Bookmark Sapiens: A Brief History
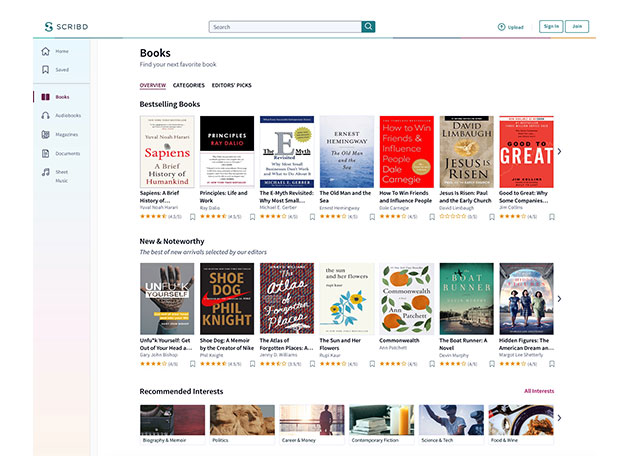Screen dimensions: 630x473 pos(192,217)
